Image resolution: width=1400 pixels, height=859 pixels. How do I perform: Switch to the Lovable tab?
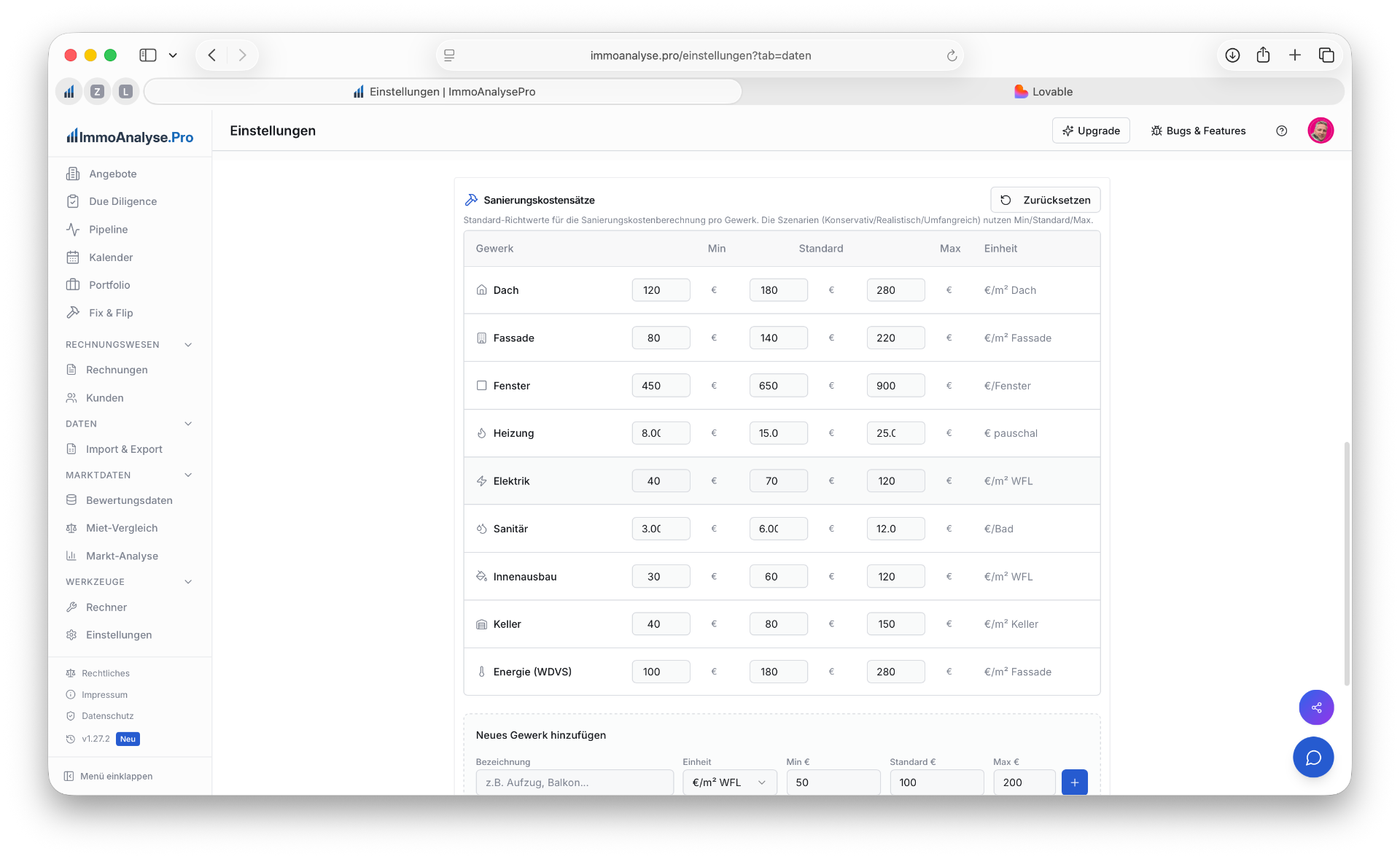click(1043, 92)
